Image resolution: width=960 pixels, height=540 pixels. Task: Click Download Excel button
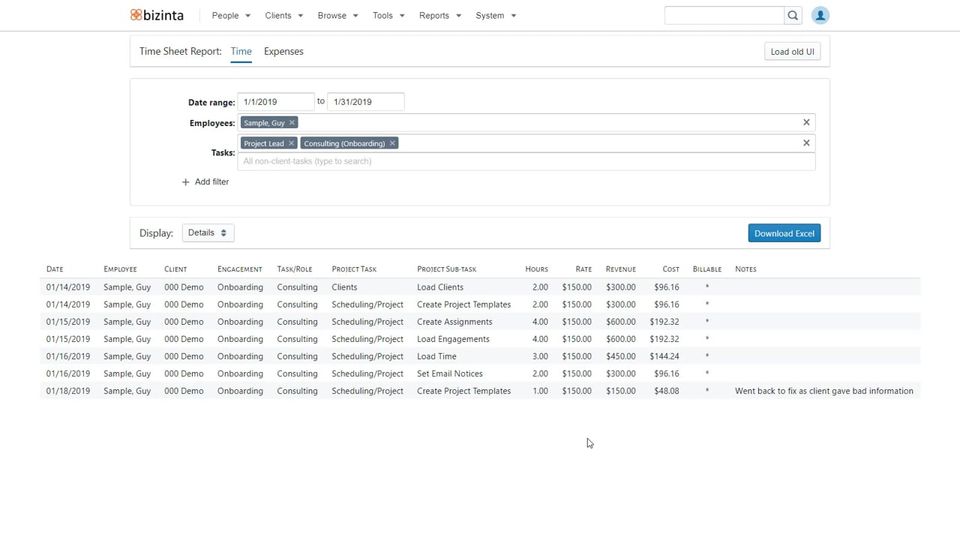pos(784,233)
